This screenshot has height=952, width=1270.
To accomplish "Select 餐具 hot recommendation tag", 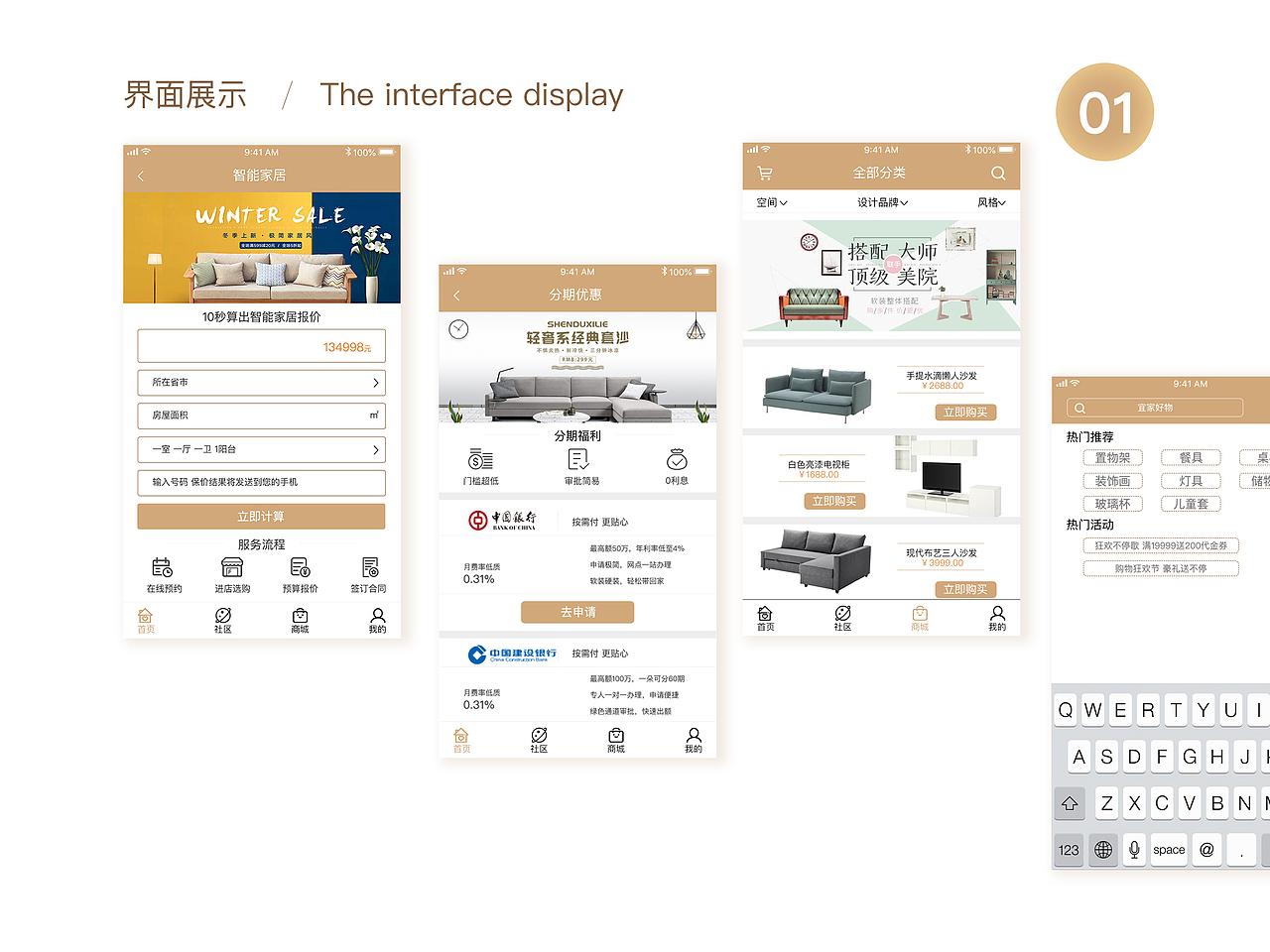I will point(1191,457).
